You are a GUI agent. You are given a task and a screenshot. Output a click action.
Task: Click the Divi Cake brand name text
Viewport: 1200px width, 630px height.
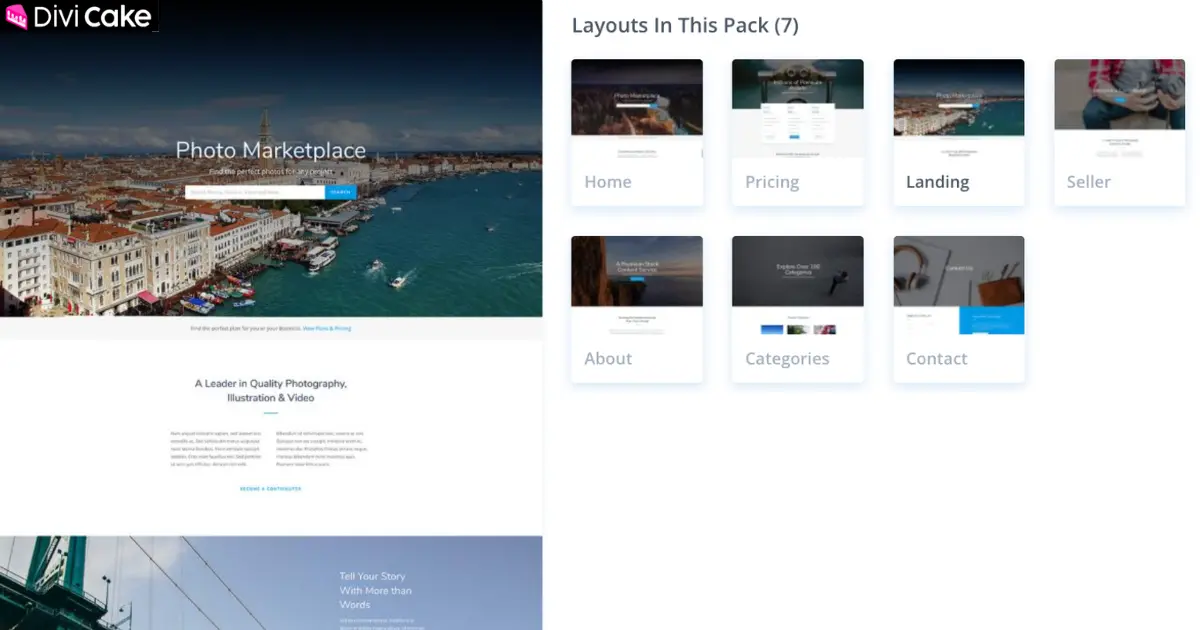(x=92, y=17)
